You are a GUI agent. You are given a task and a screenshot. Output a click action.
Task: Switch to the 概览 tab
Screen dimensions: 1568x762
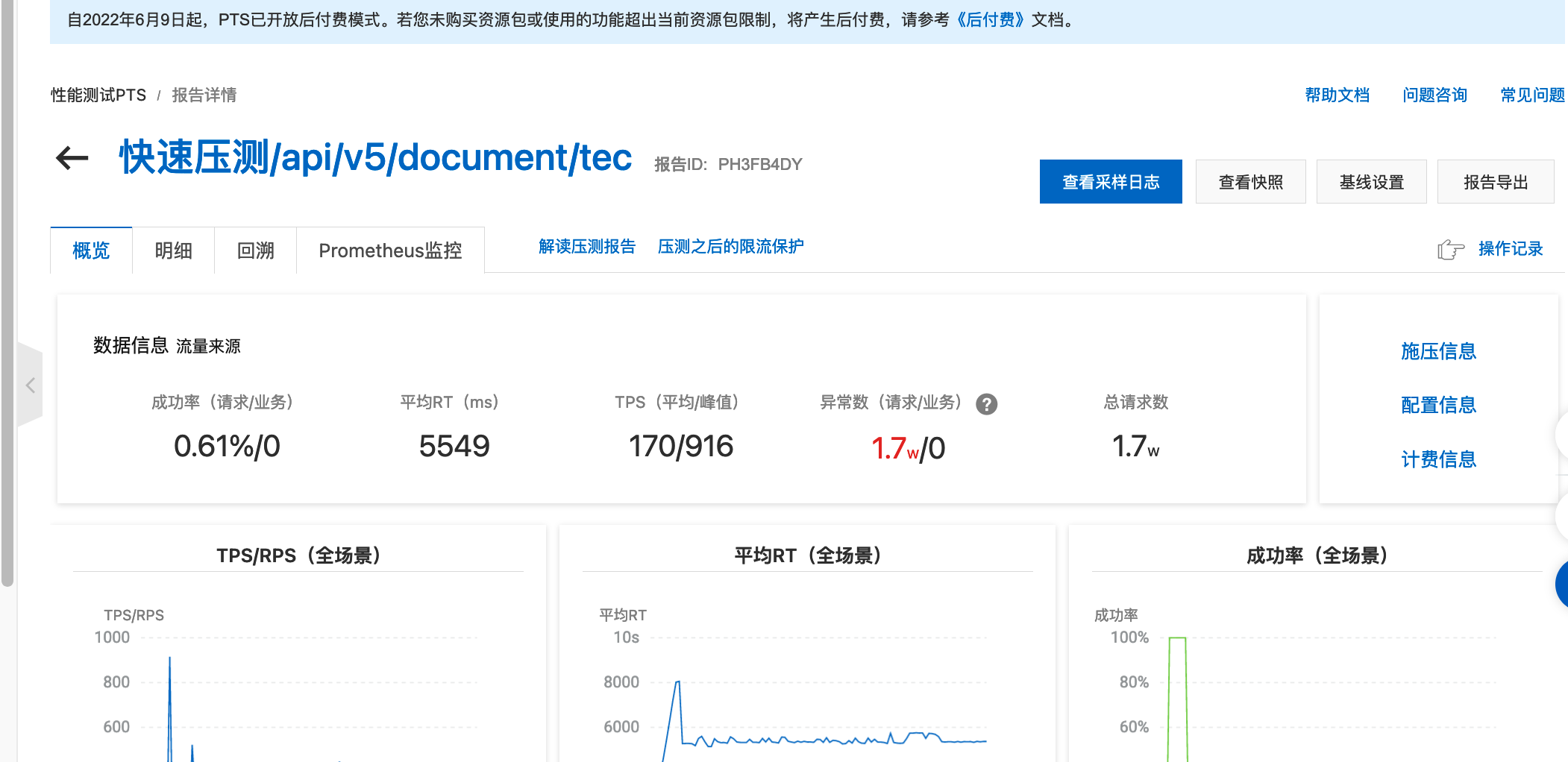[91, 251]
